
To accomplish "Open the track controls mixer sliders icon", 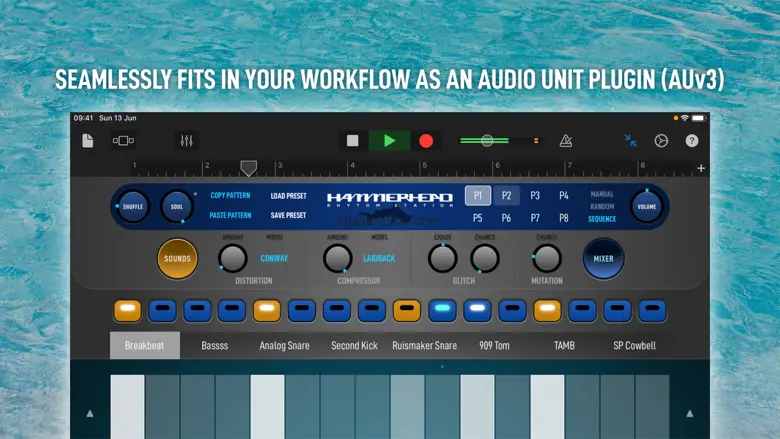I will (x=187, y=141).
